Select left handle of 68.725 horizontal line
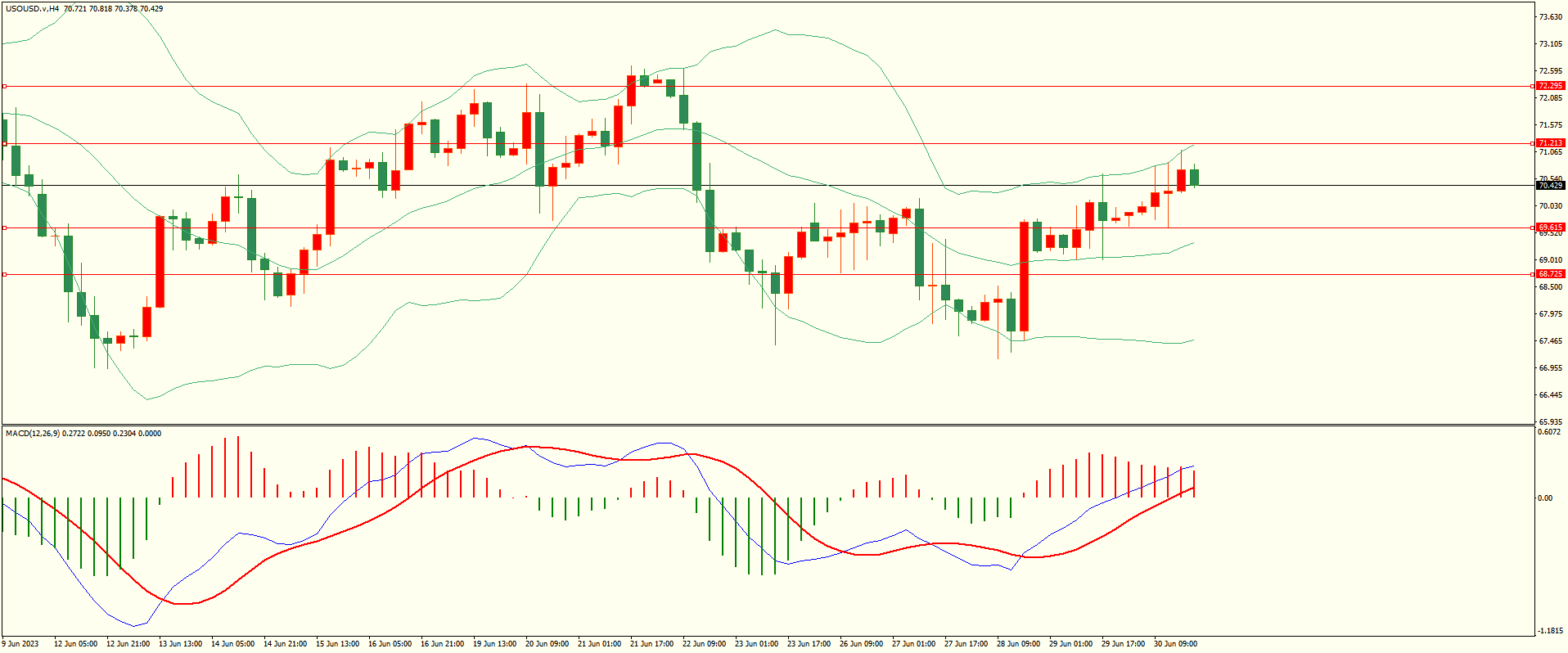Screen dimensions: 1568x653 pos(4,274)
